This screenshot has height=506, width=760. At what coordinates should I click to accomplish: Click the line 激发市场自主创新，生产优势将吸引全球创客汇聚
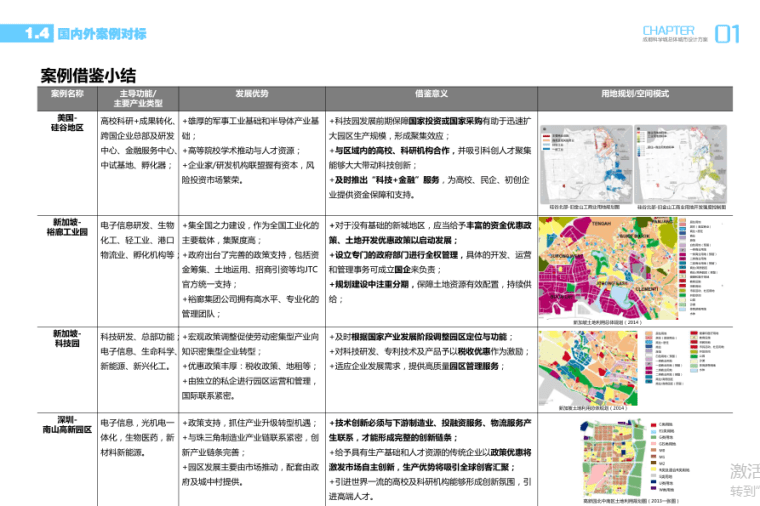[x=421, y=467]
